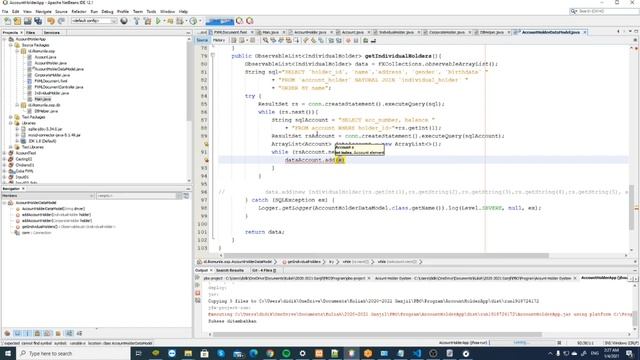Screen dimensions: 640x360
Task: Click the memory usage bar in toolbar
Action: pyautogui.click(x=220, y=21)
